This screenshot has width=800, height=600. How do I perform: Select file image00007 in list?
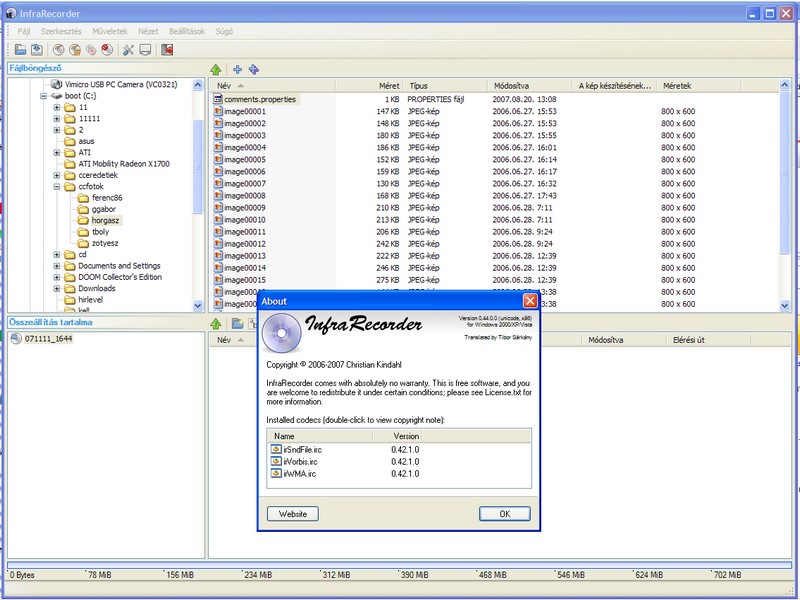click(x=245, y=184)
